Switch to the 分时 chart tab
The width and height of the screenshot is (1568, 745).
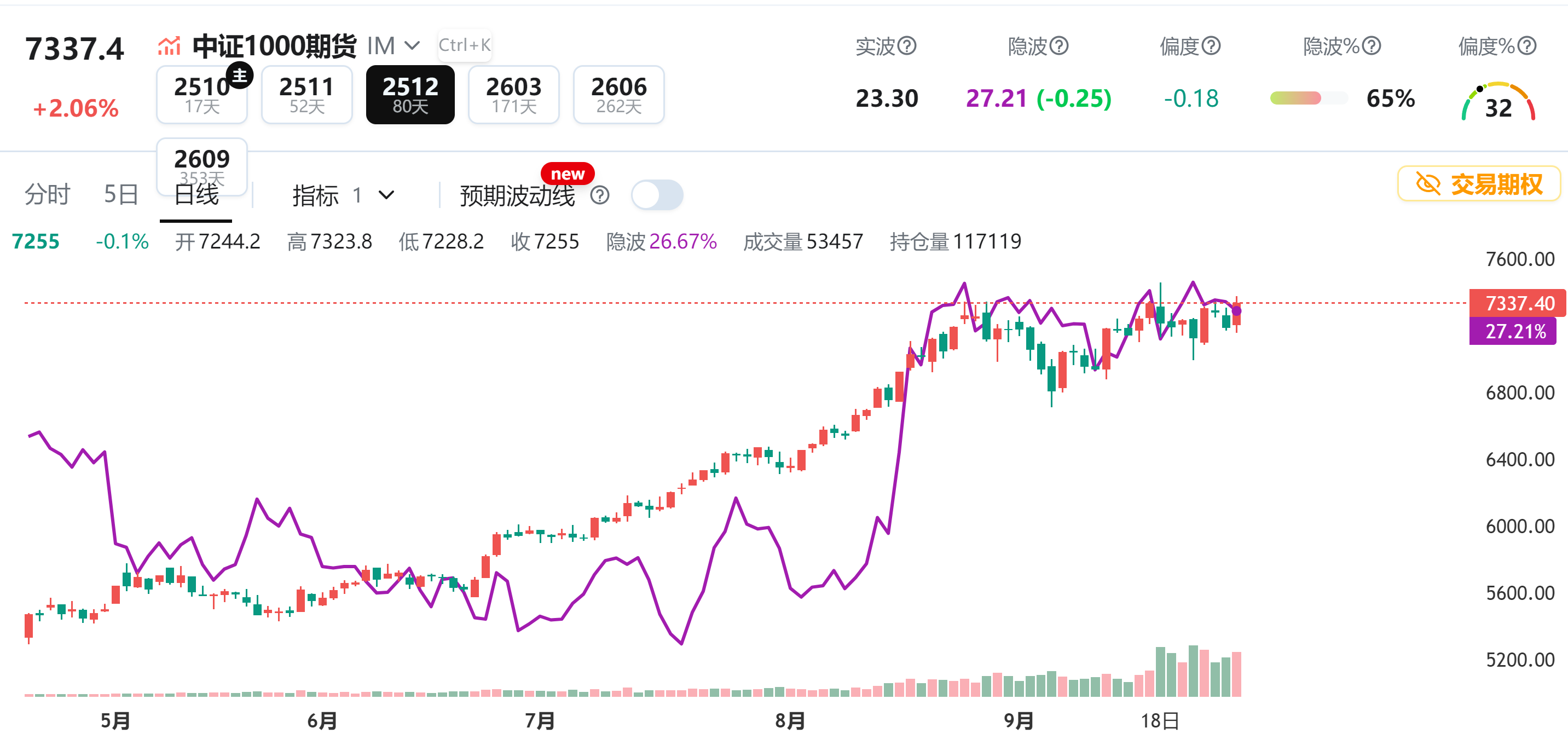(47, 195)
